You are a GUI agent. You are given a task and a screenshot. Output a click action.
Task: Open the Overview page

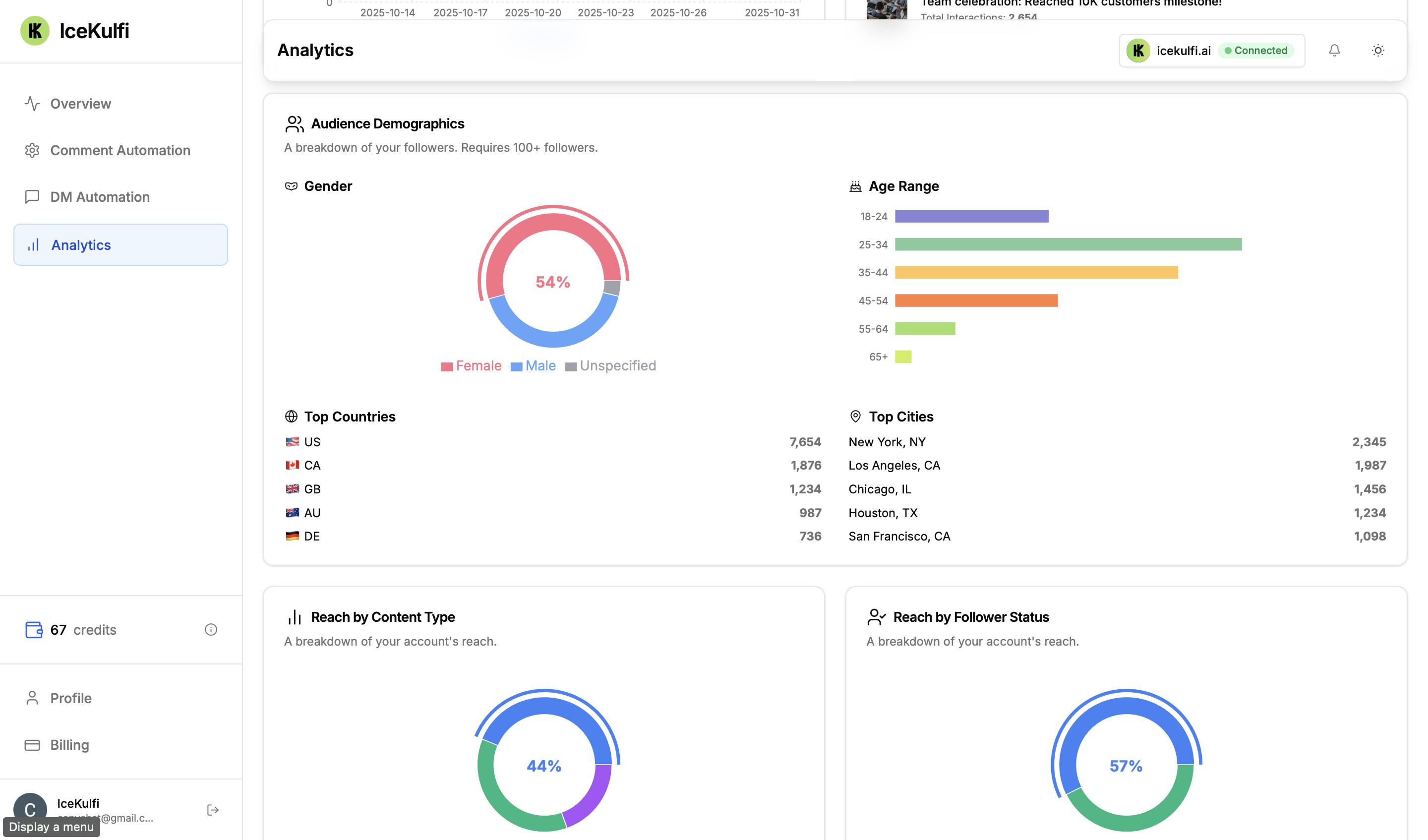(x=80, y=104)
